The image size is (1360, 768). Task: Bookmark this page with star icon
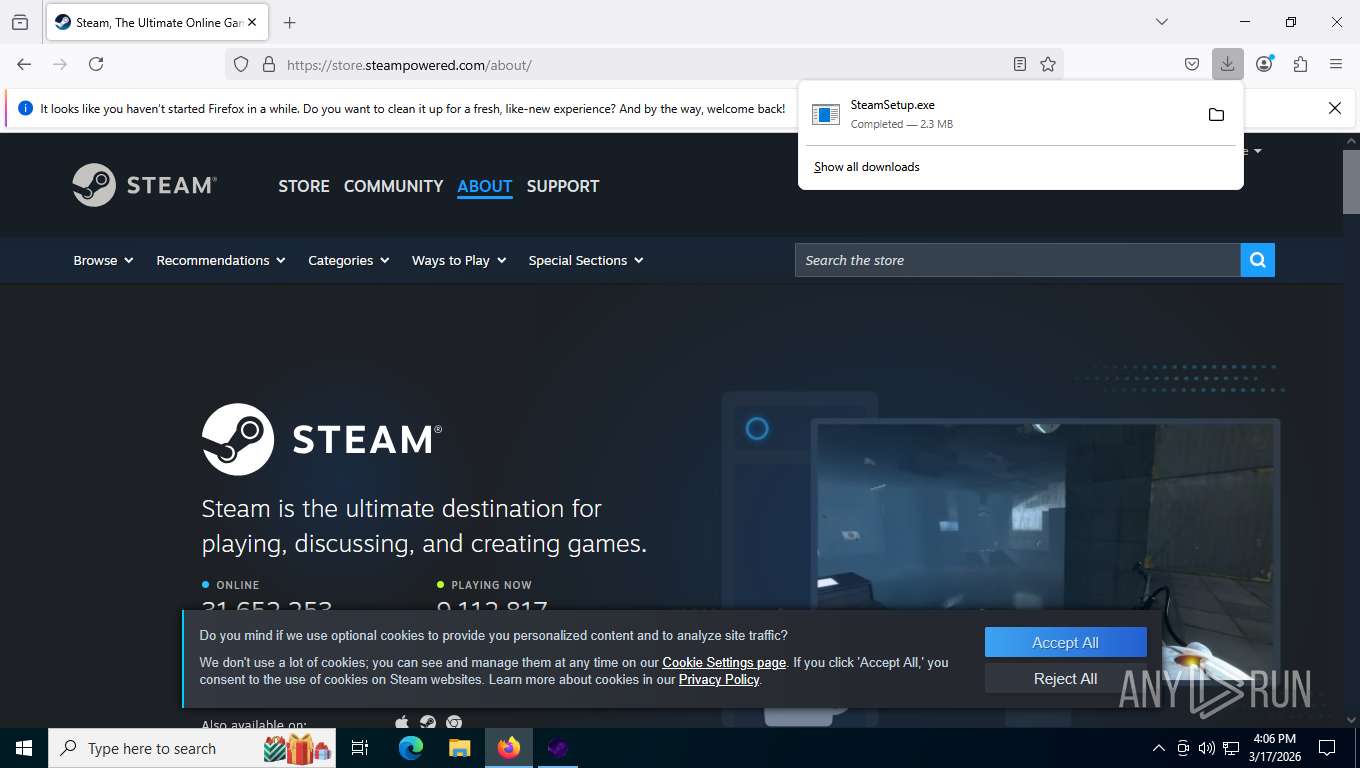pos(1048,64)
